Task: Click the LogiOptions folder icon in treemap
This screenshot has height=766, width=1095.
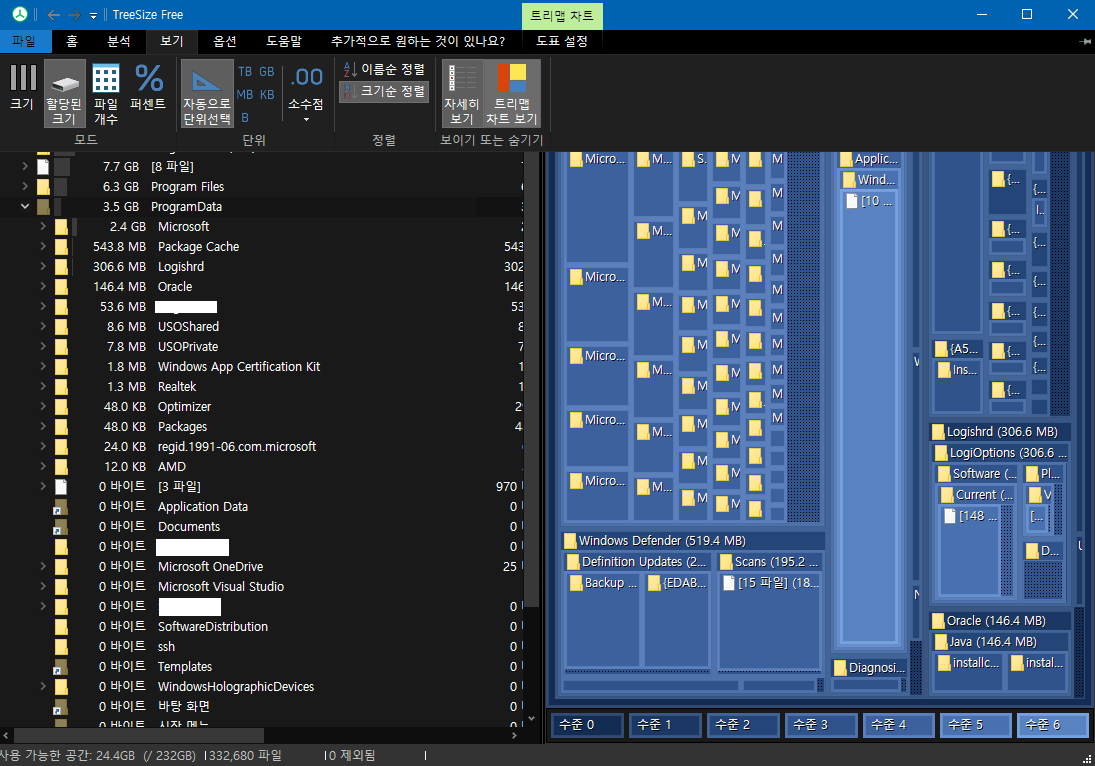Action: [x=941, y=453]
